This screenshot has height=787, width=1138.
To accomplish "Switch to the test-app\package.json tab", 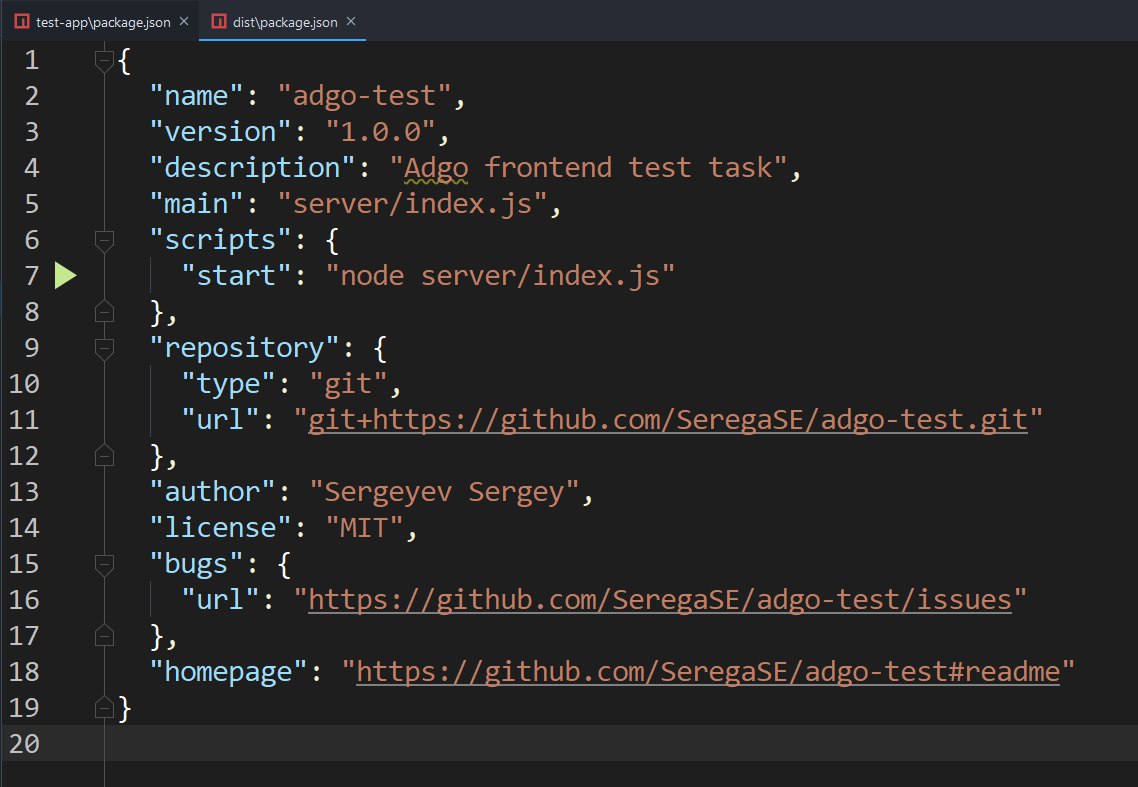I will [x=102, y=21].
